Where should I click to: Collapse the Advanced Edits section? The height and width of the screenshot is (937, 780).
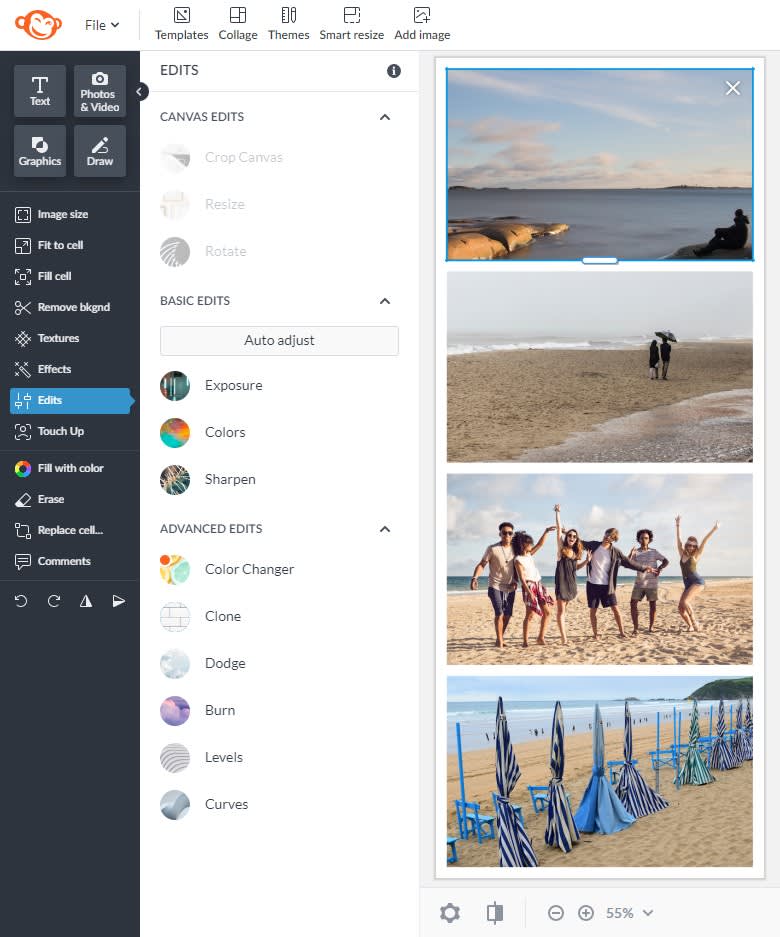385,529
